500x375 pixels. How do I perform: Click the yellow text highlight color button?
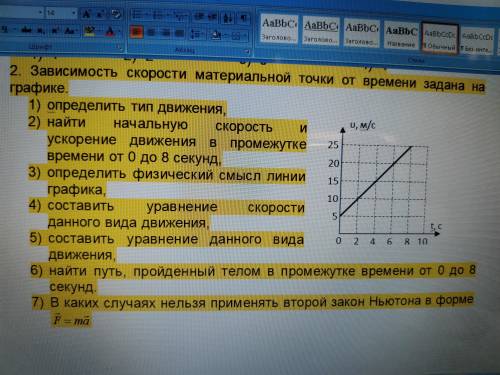[x=89, y=31]
